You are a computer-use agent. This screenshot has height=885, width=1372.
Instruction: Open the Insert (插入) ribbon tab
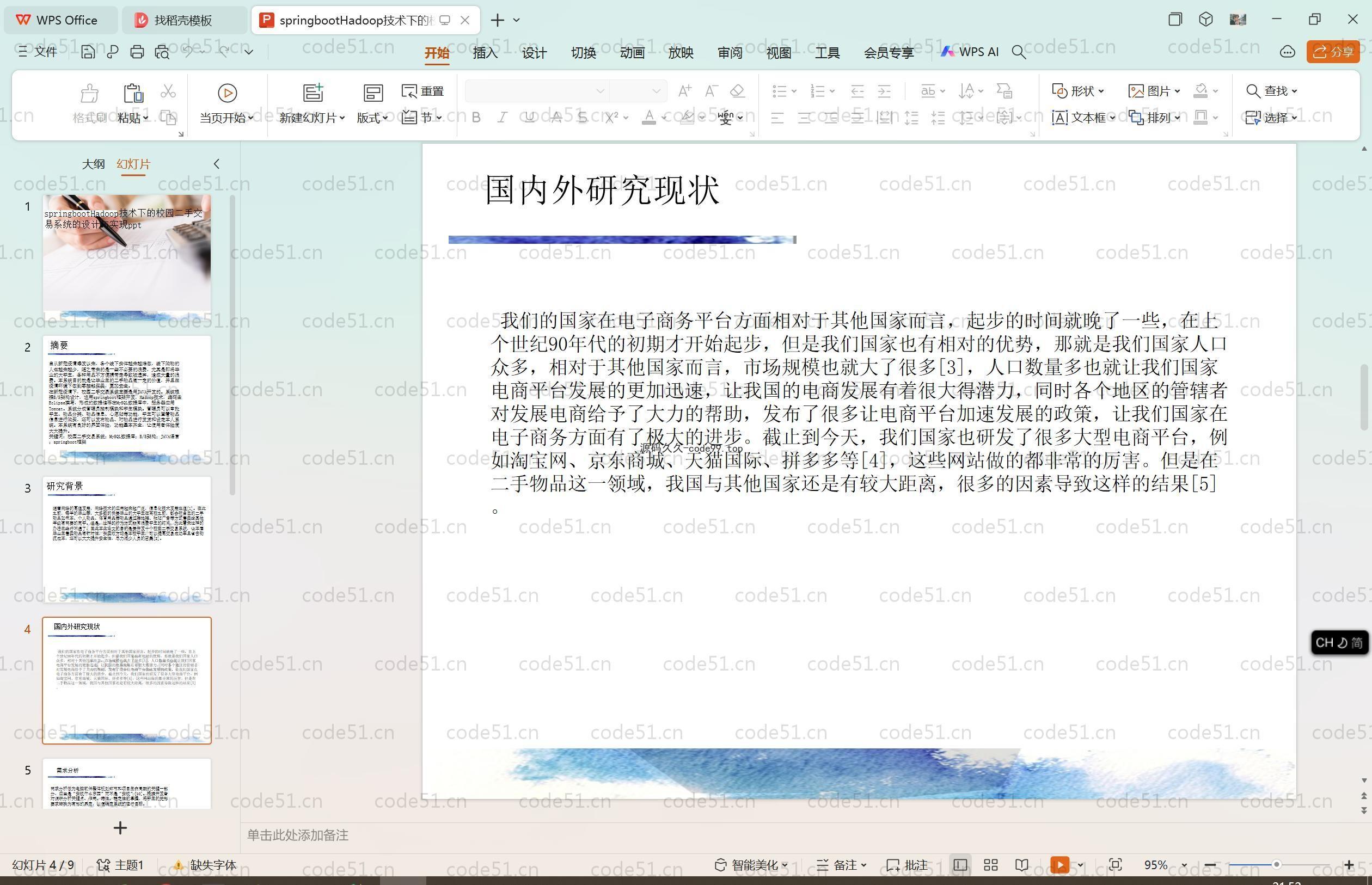coord(485,53)
